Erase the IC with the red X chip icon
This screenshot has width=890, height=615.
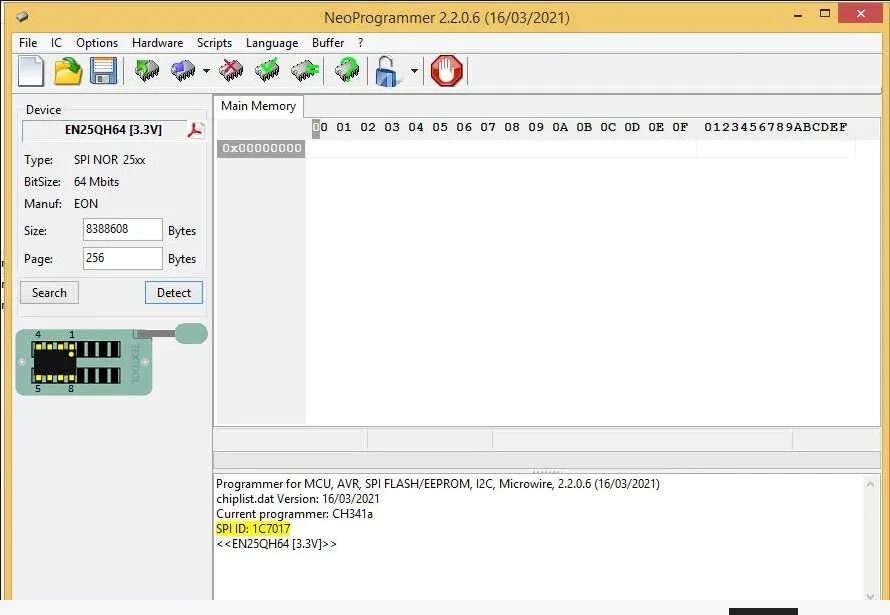(231, 71)
